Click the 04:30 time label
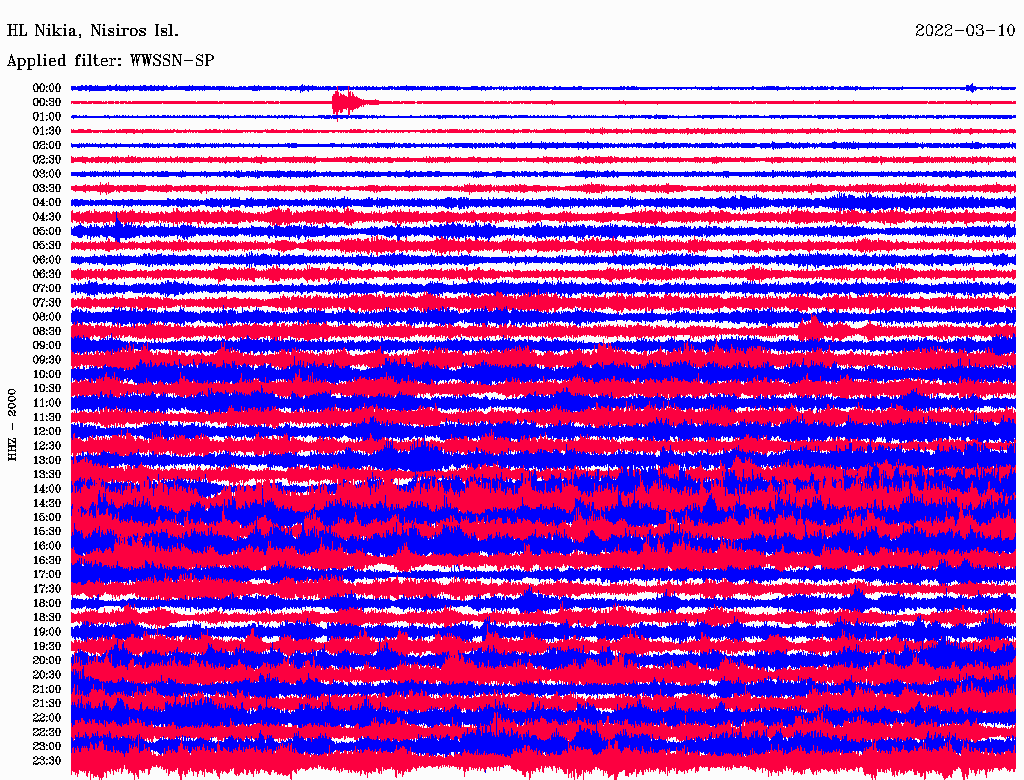The width and height of the screenshot is (1024, 780). tap(47, 217)
